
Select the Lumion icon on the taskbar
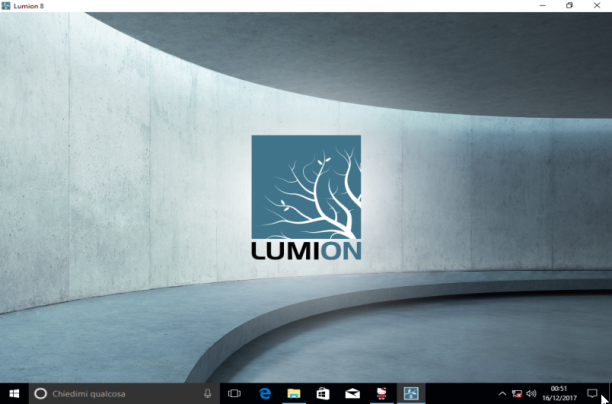[x=411, y=393]
